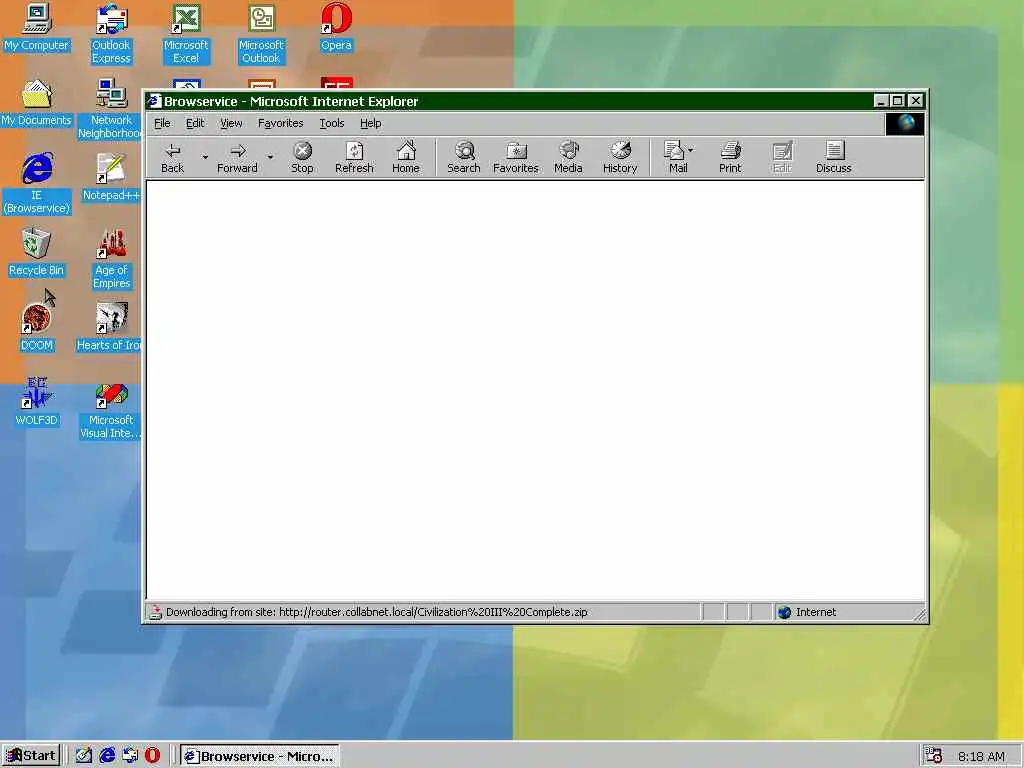Screen dimensions: 1024x768
Task: Click the system tray scheduler icon
Action: 933,756
